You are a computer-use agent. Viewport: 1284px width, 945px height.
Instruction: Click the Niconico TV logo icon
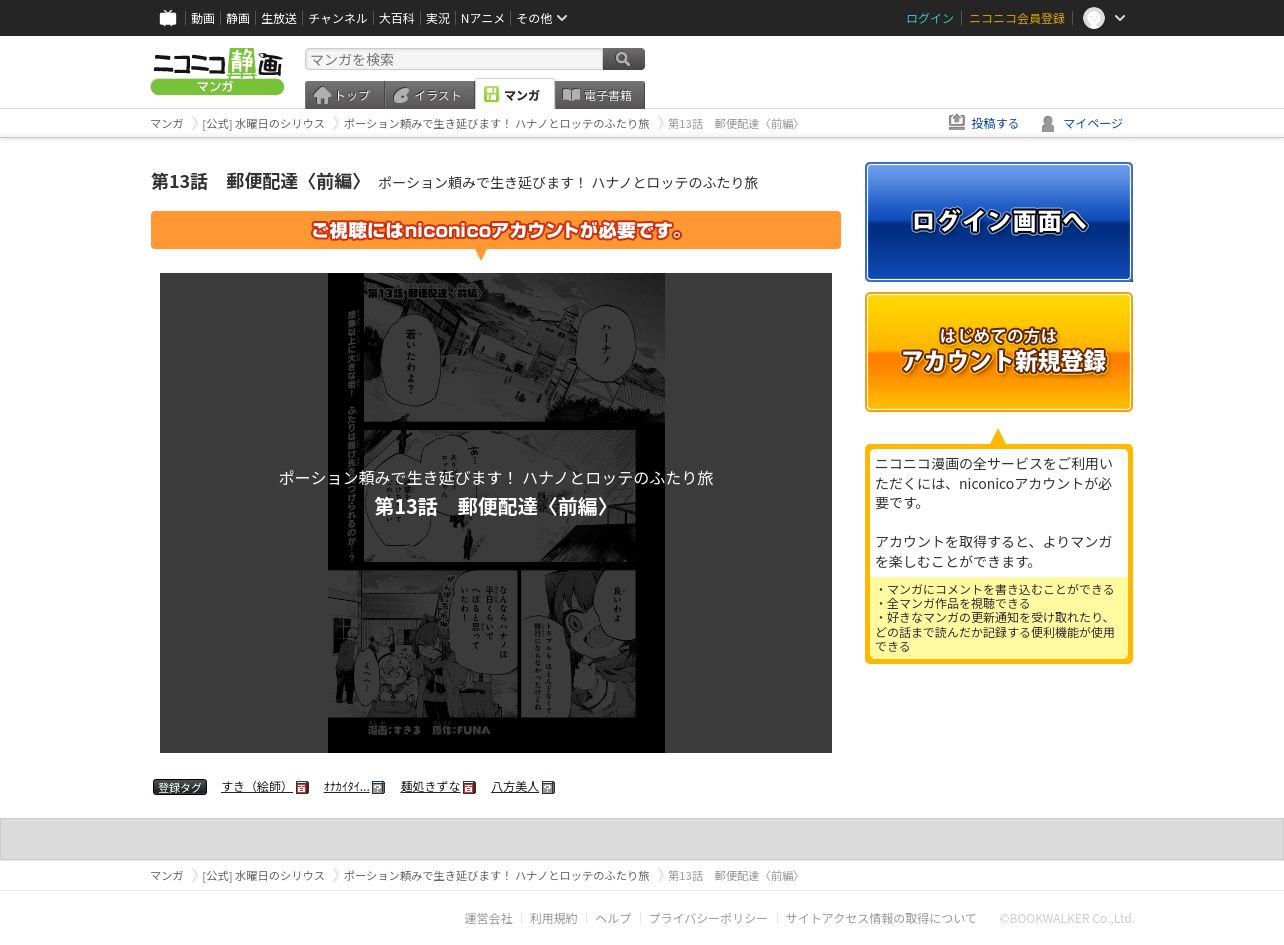click(x=168, y=18)
